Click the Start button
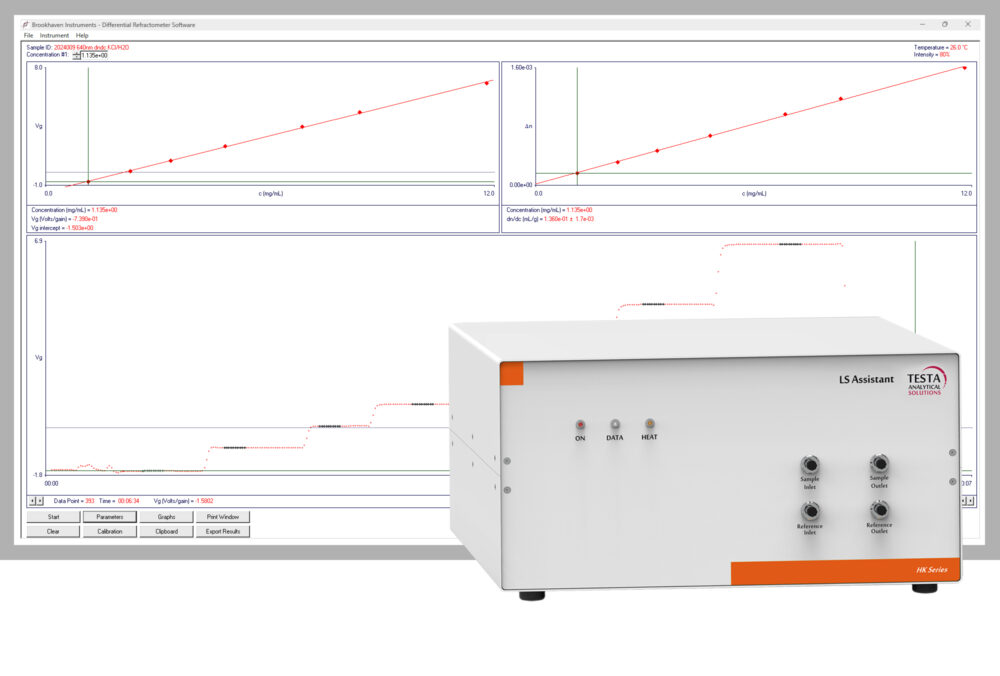Image resolution: width=1000 pixels, height=676 pixels. [x=54, y=517]
